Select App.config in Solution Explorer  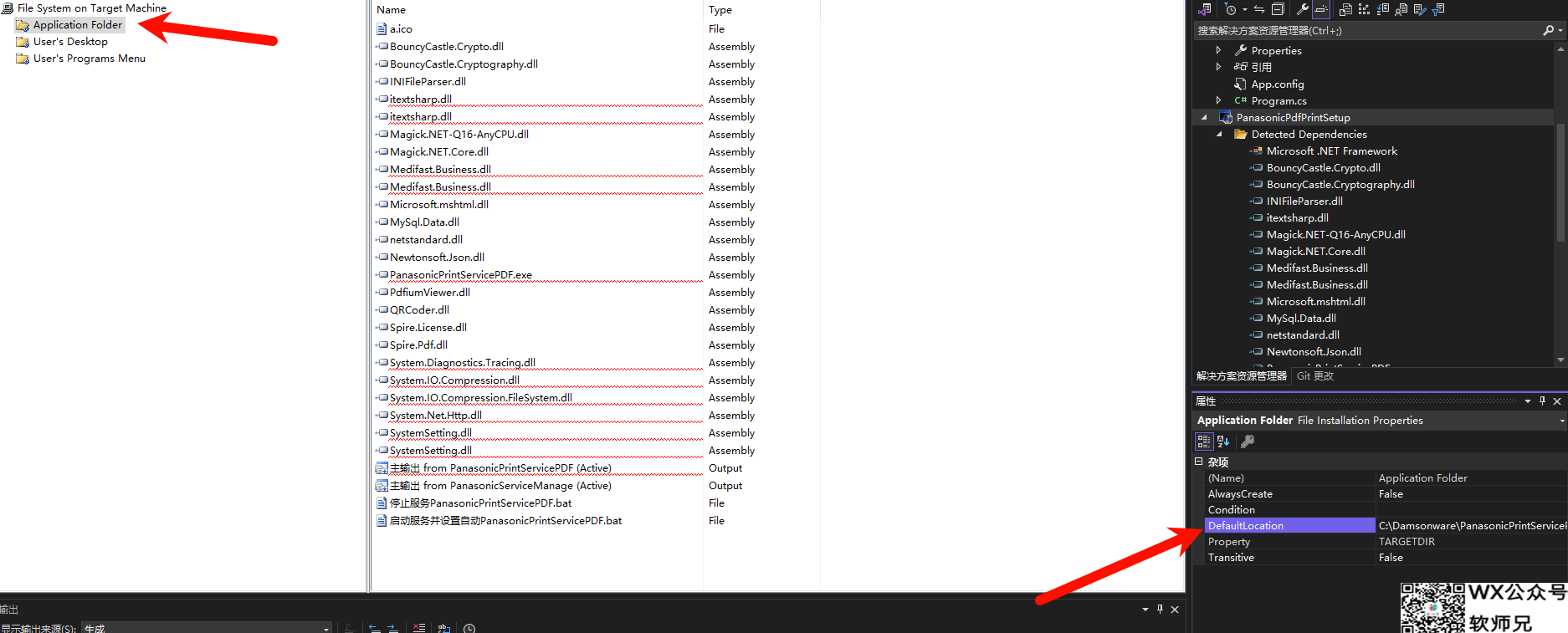(1277, 84)
